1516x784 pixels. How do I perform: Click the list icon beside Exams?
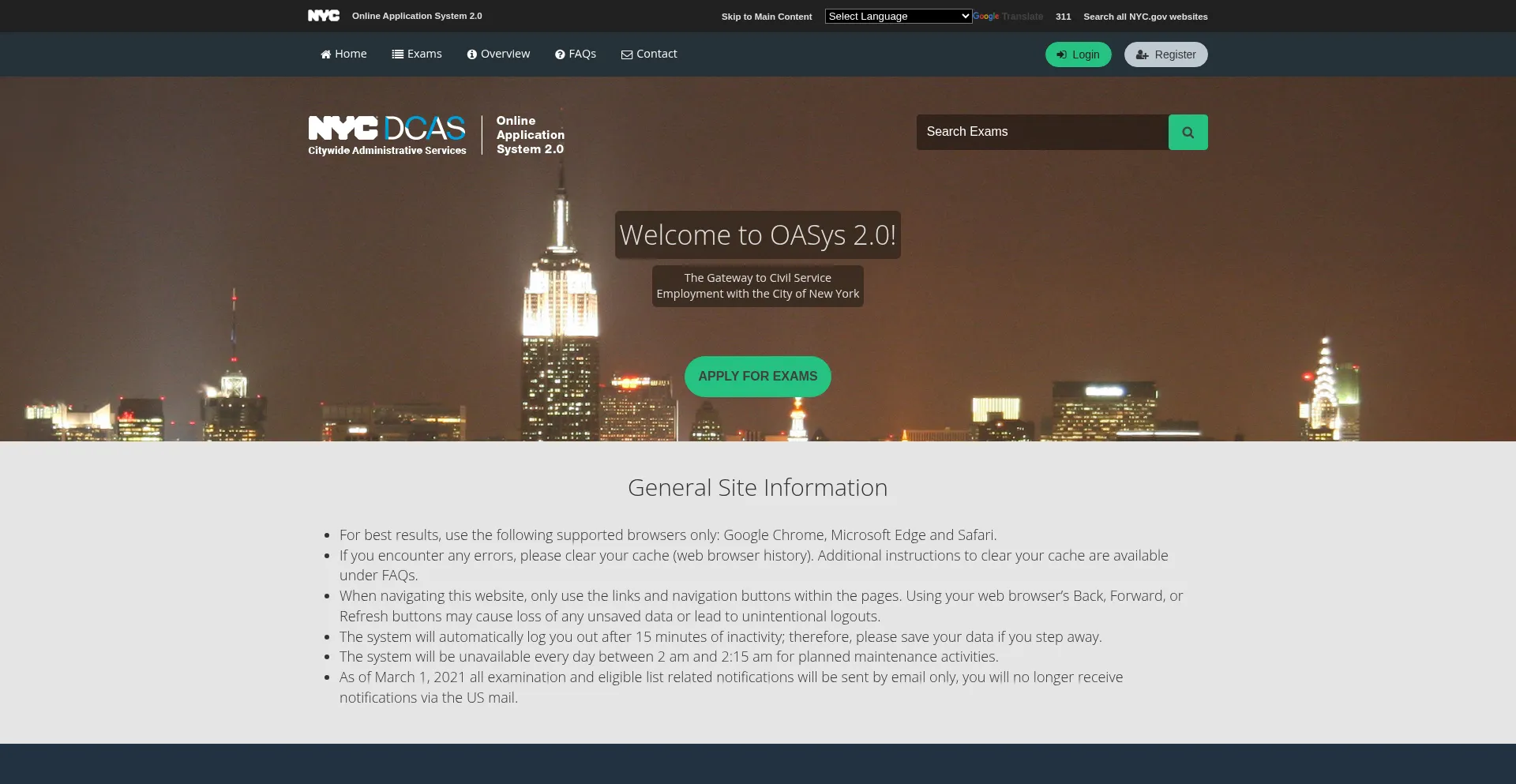tap(397, 54)
